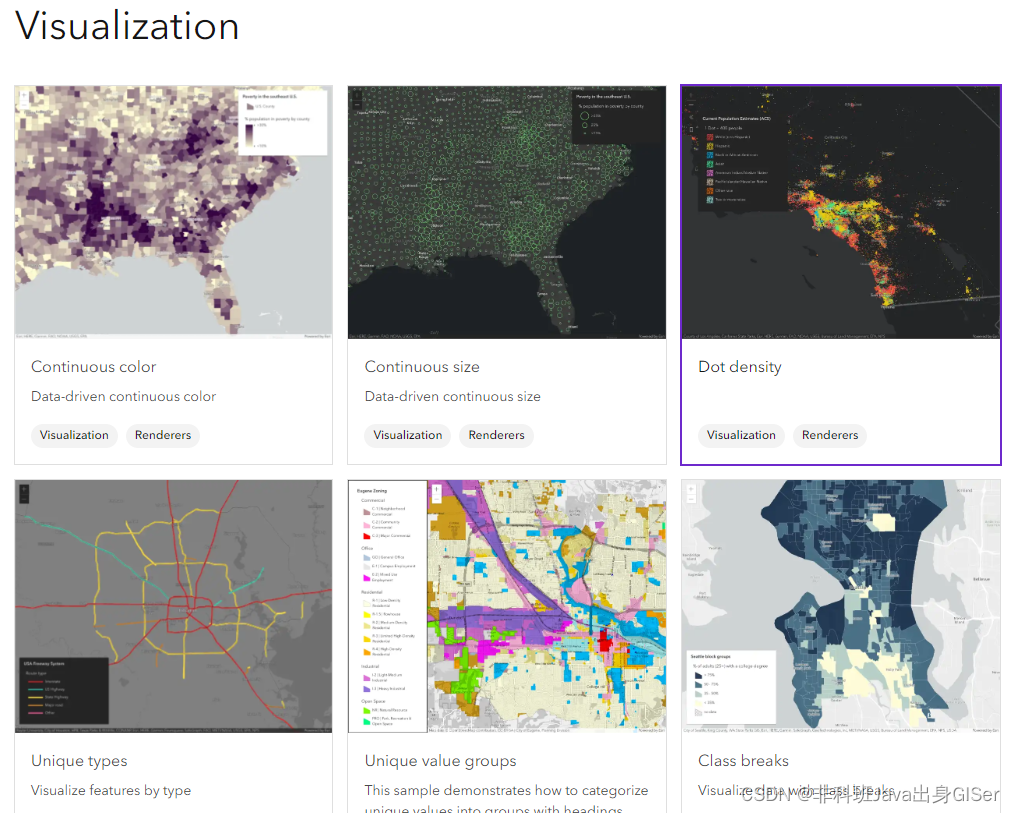This screenshot has height=813, width=1015.
Task: Click 'This sample demonstrates how to categorize' text
Action: click(506, 790)
